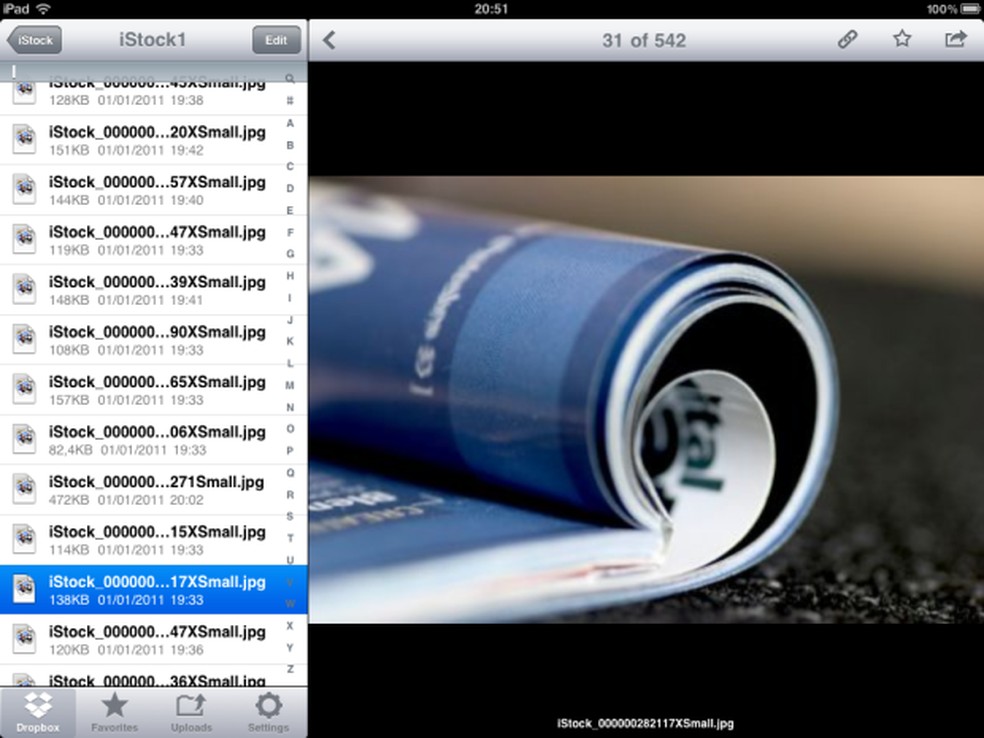The height and width of the screenshot is (738, 984).
Task: Jump to # section in the index
Action: point(290,100)
